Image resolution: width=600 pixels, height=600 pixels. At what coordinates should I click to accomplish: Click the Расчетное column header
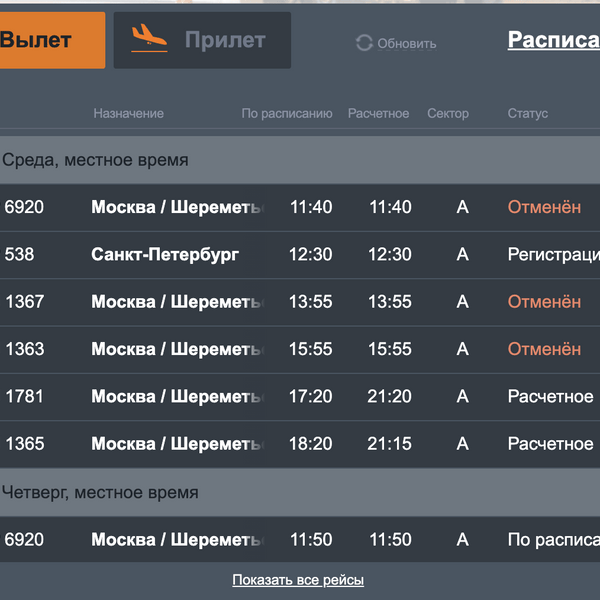[x=378, y=114]
